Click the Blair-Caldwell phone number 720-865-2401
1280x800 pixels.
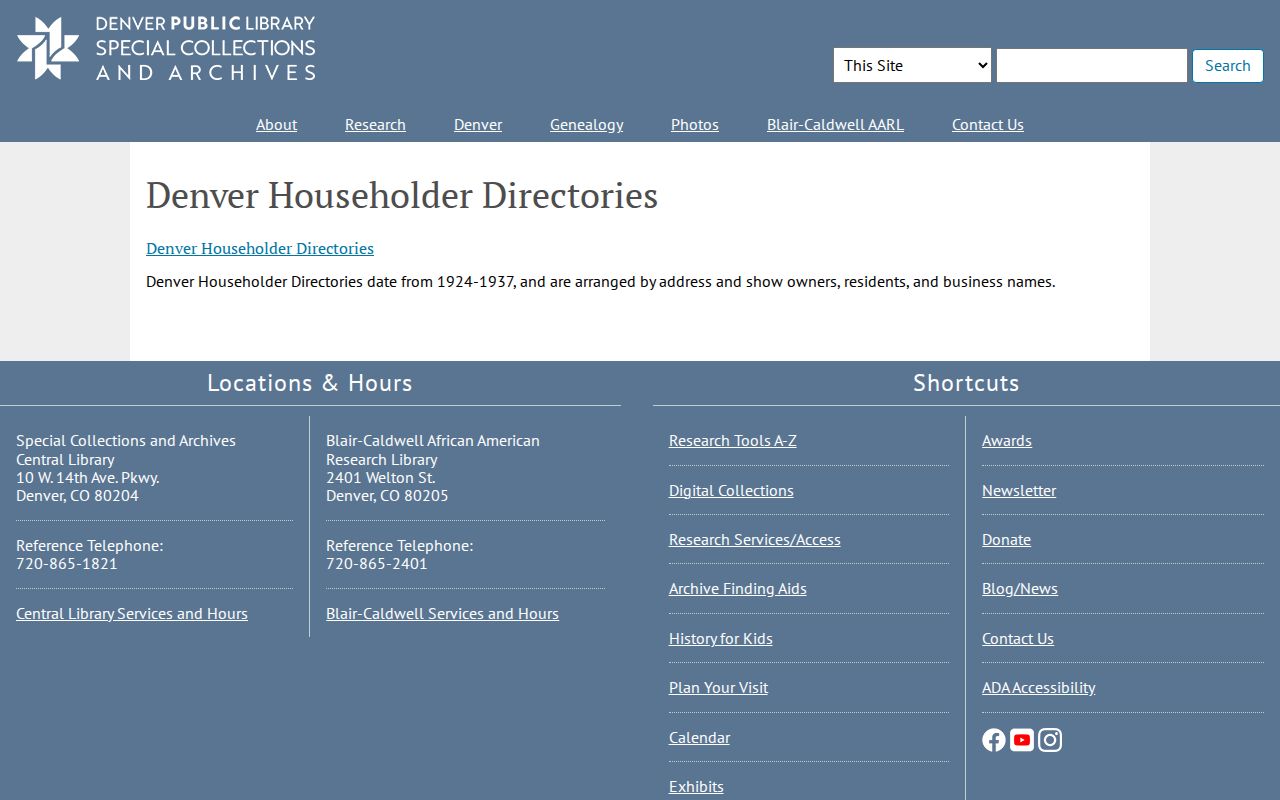click(377, 563)
